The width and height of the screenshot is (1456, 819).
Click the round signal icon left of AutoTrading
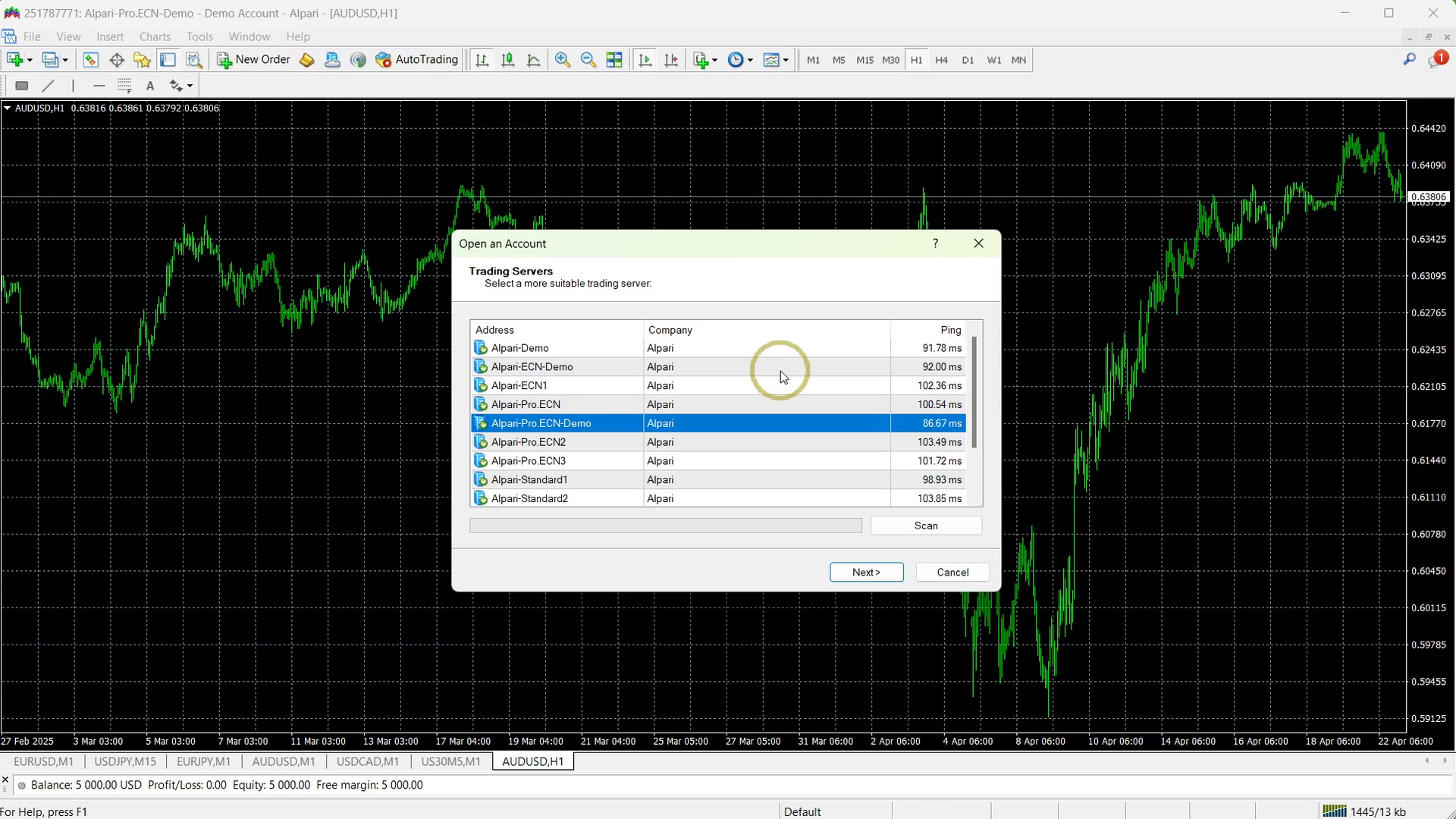358,60
